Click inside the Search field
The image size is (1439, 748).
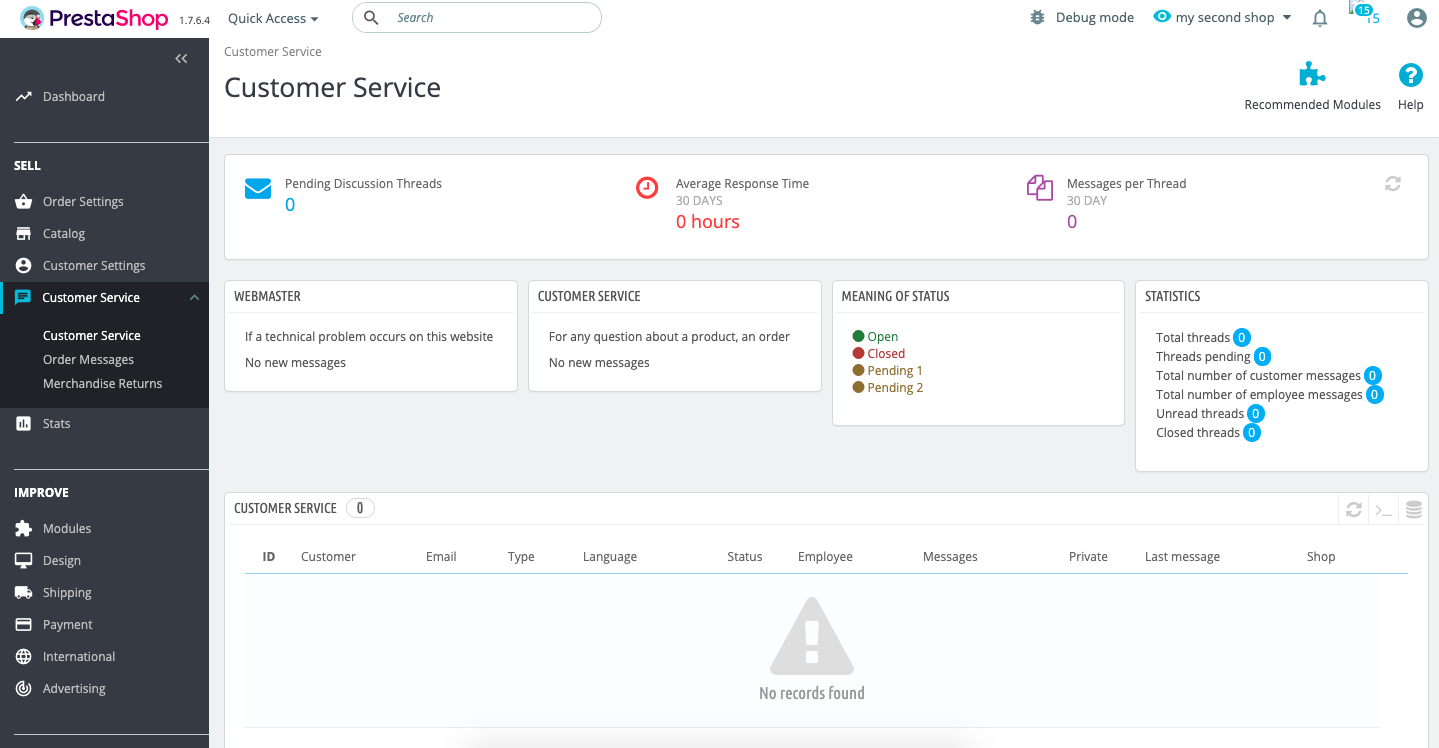(x=476, y=17)
